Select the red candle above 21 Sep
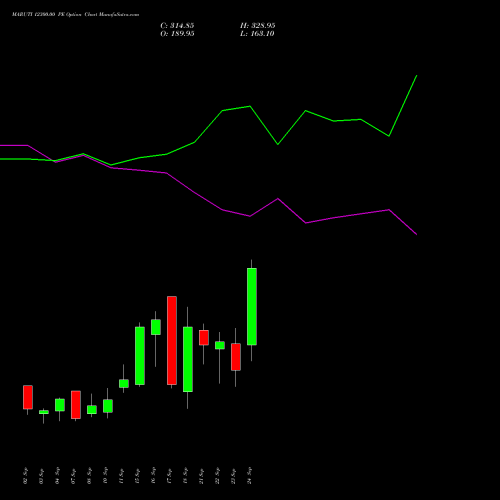Image resolution: width=500 pixels, height=500 pixels. tap(204, 338)
